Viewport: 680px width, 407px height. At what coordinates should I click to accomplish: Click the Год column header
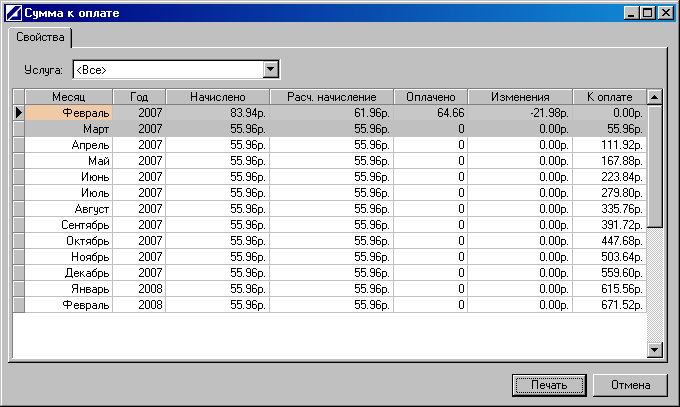[x=139, y=97]
